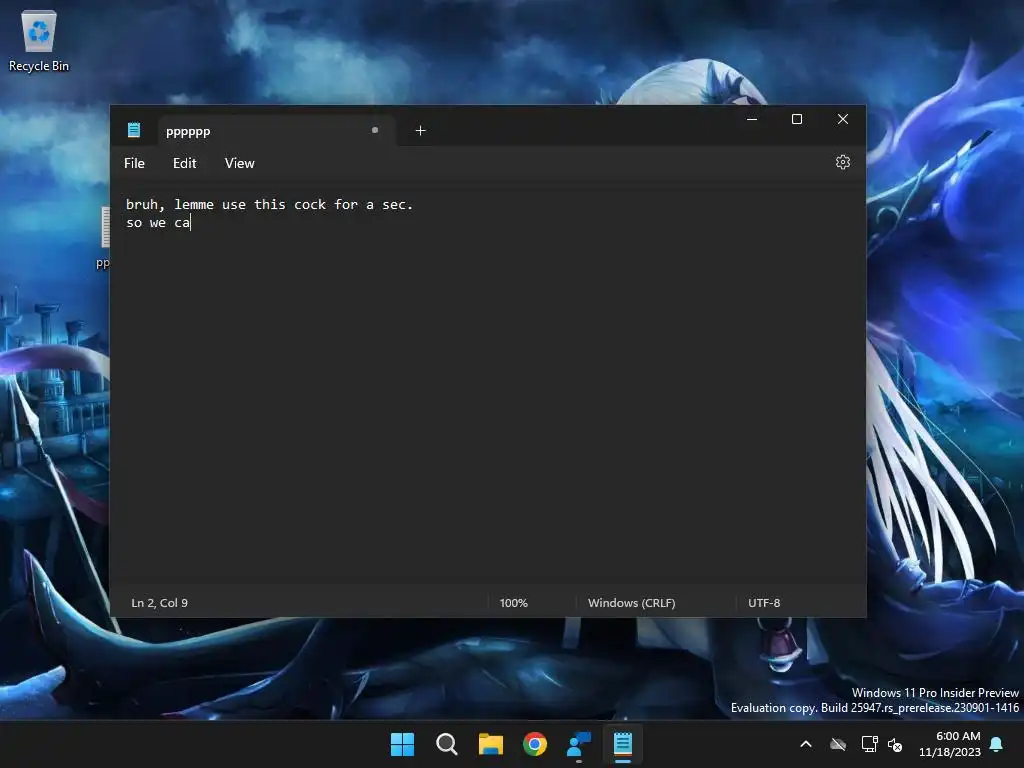Viewport: 1024px width, 768px height.
Task: Open the Edit menu
Action: click(x=184, y=163)
